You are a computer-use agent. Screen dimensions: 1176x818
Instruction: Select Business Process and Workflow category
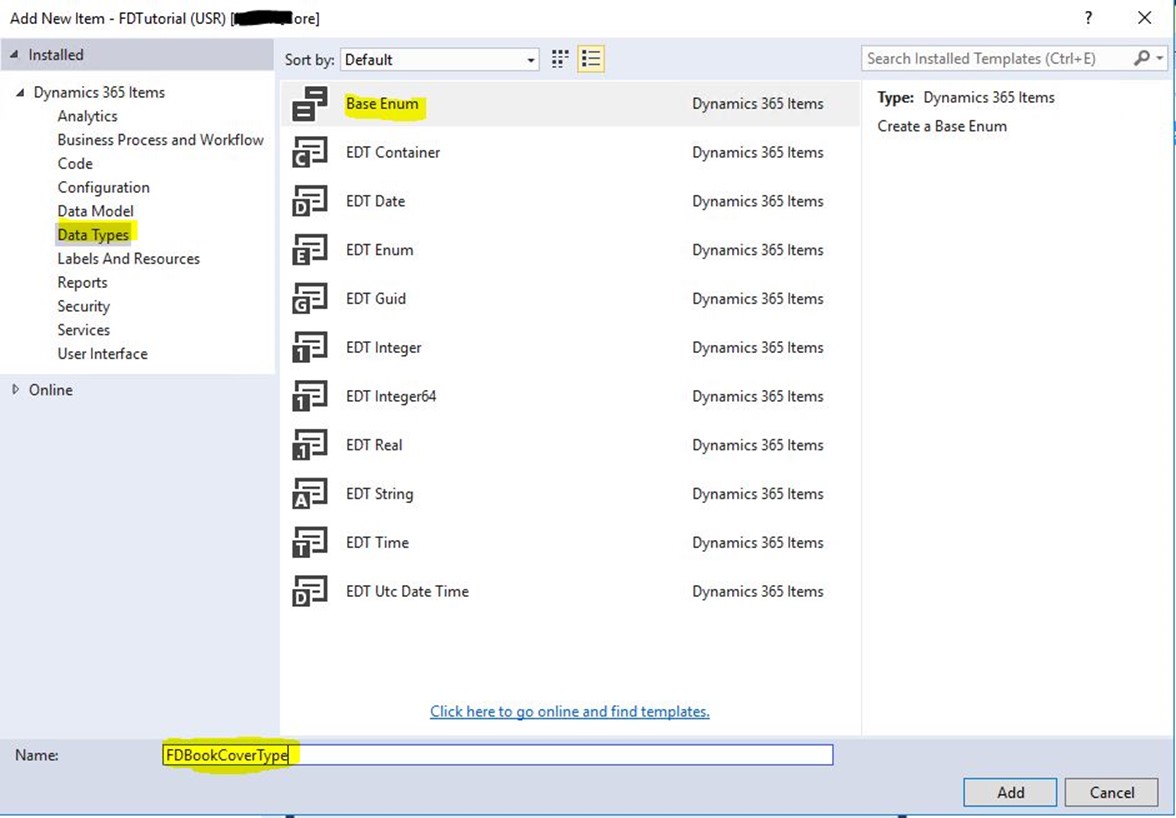pos(160,140)
